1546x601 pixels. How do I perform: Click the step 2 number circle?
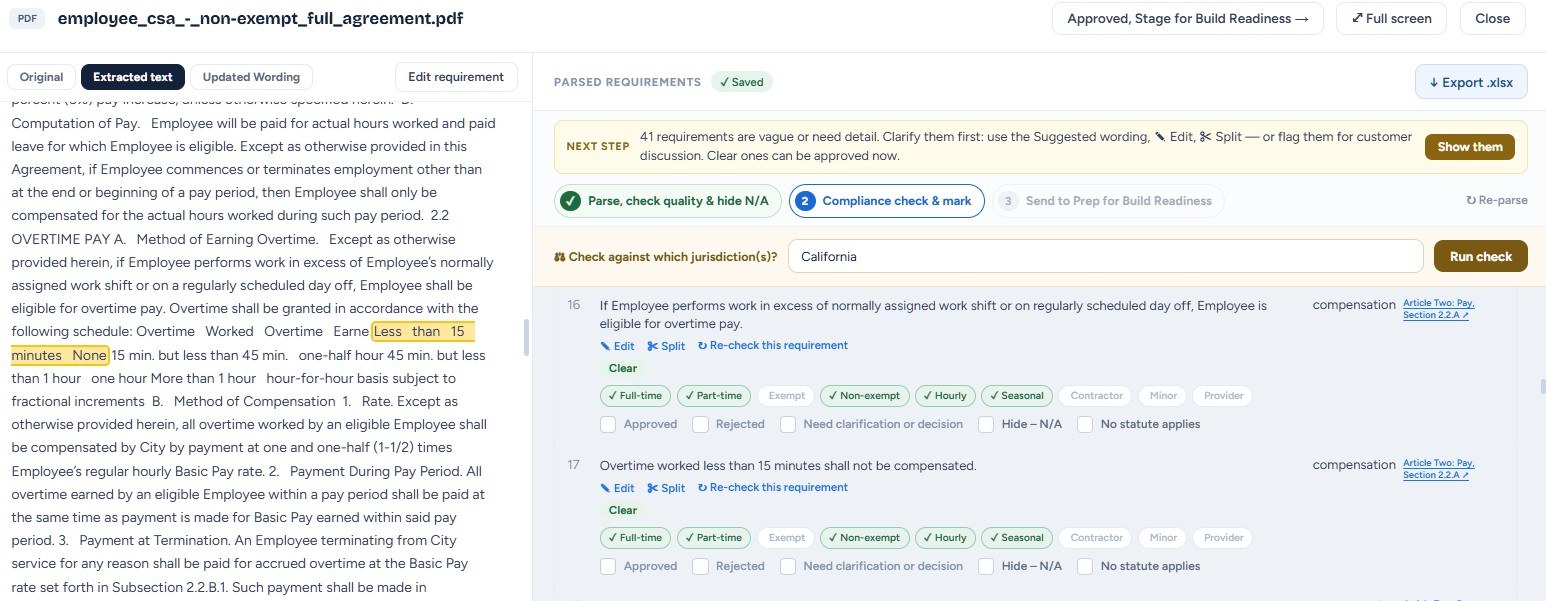click(x=805, y=201)
